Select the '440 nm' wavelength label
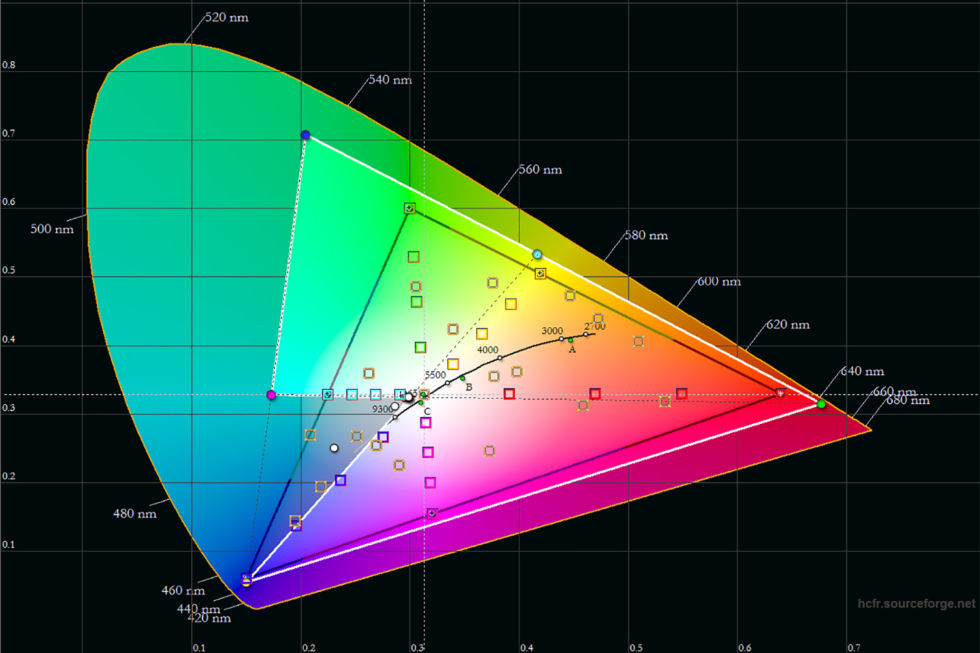The height and width of the screenshot is (653, 980). (198, 608)
